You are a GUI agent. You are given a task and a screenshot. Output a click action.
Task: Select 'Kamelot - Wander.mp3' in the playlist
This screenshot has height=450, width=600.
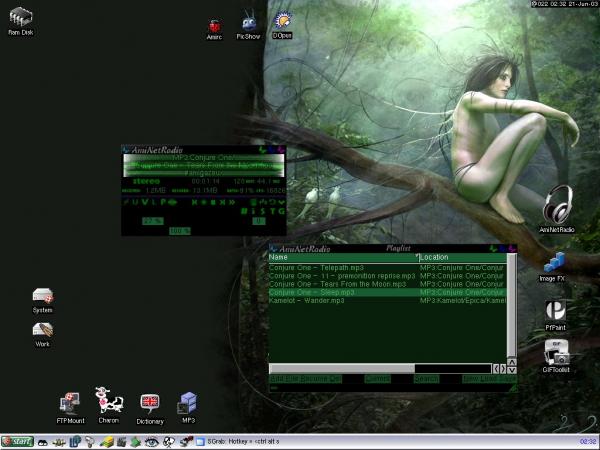[x=387, y=301]
